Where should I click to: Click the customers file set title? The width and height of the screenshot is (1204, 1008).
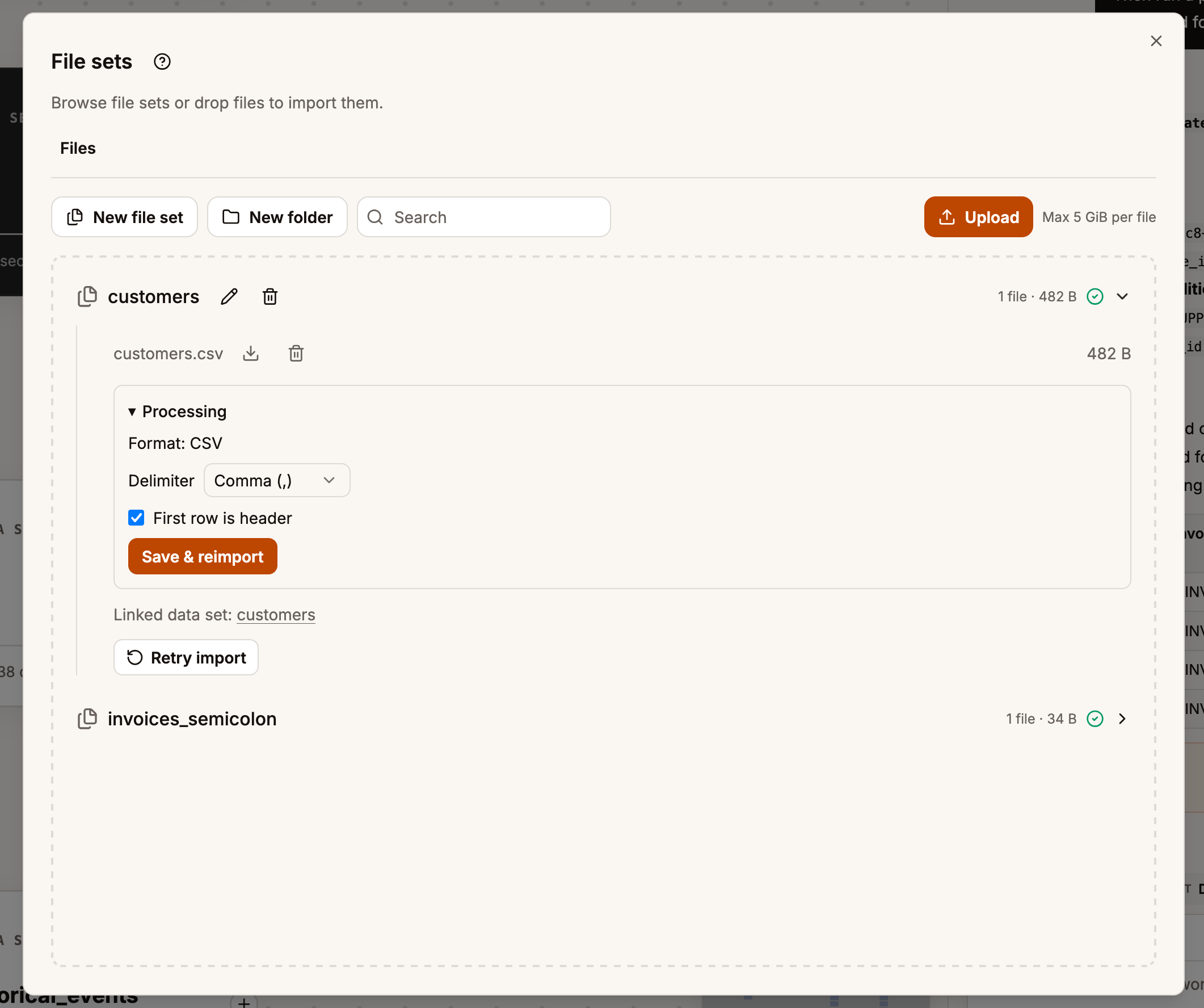click(154, 296)
